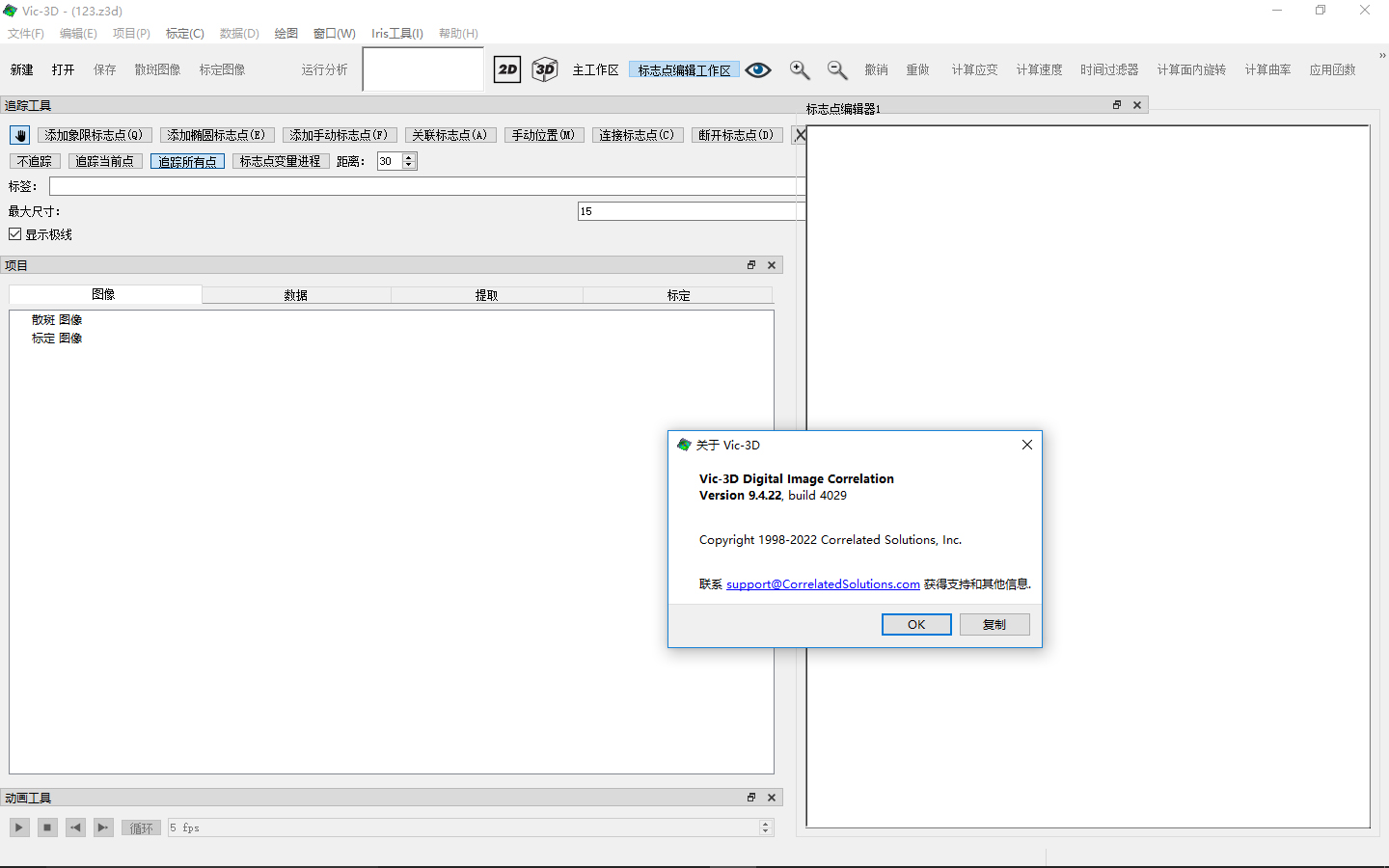Open the 文件(F) menu
Screen dimensions: 1389x868
(x=26, y=33)
